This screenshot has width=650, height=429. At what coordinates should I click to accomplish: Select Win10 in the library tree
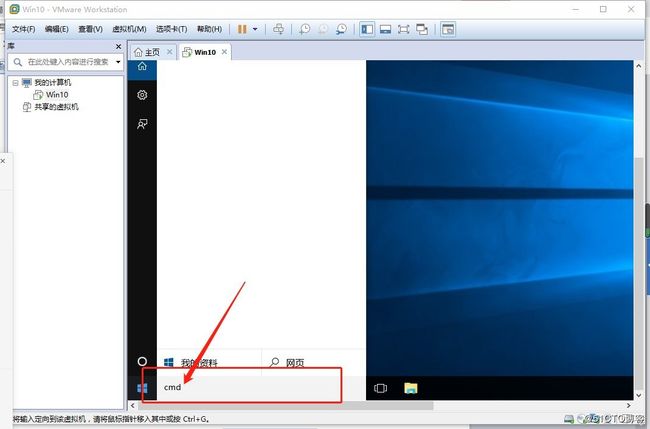[x=57, y=95]
